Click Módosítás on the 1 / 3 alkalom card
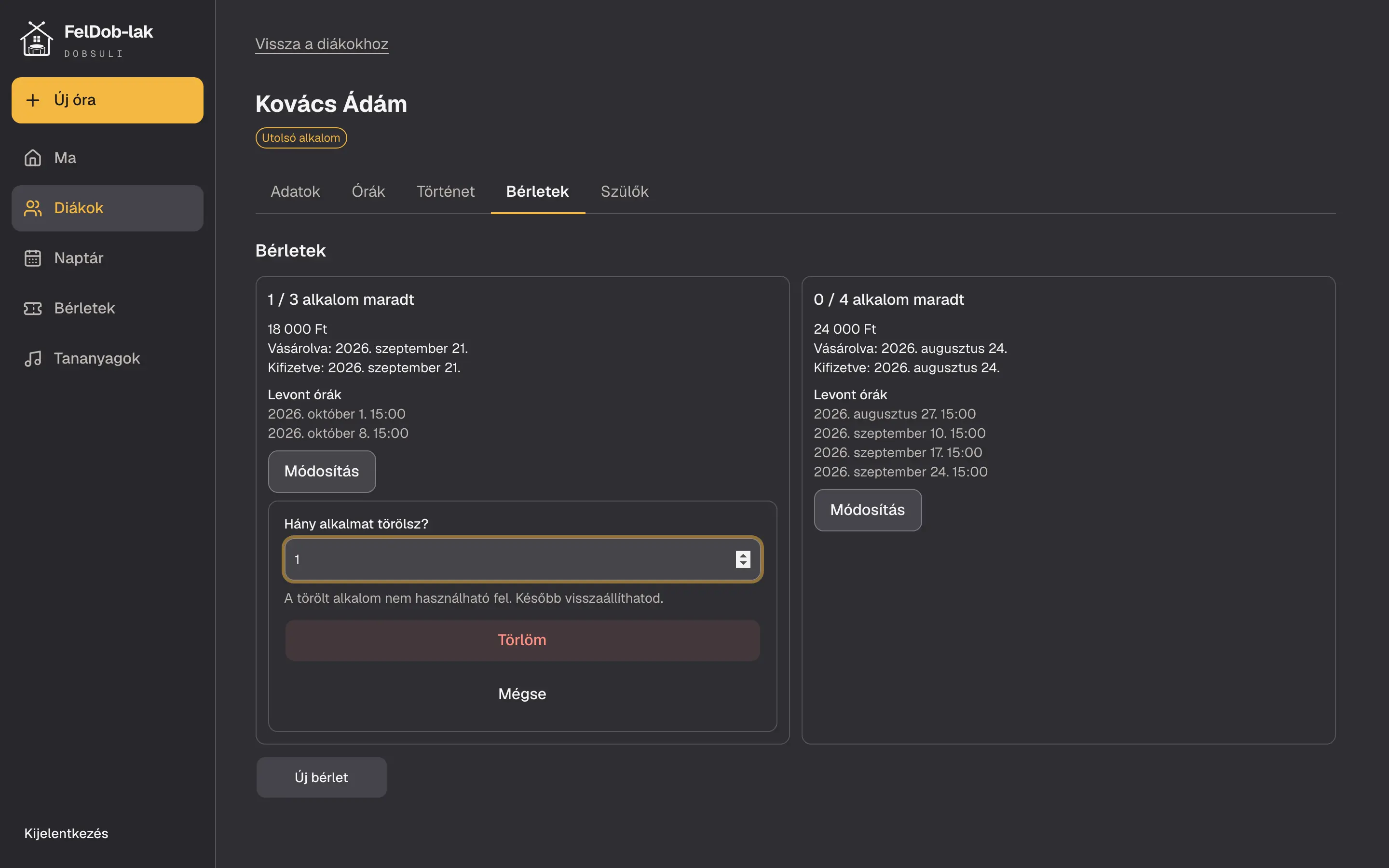 (322, 471)
